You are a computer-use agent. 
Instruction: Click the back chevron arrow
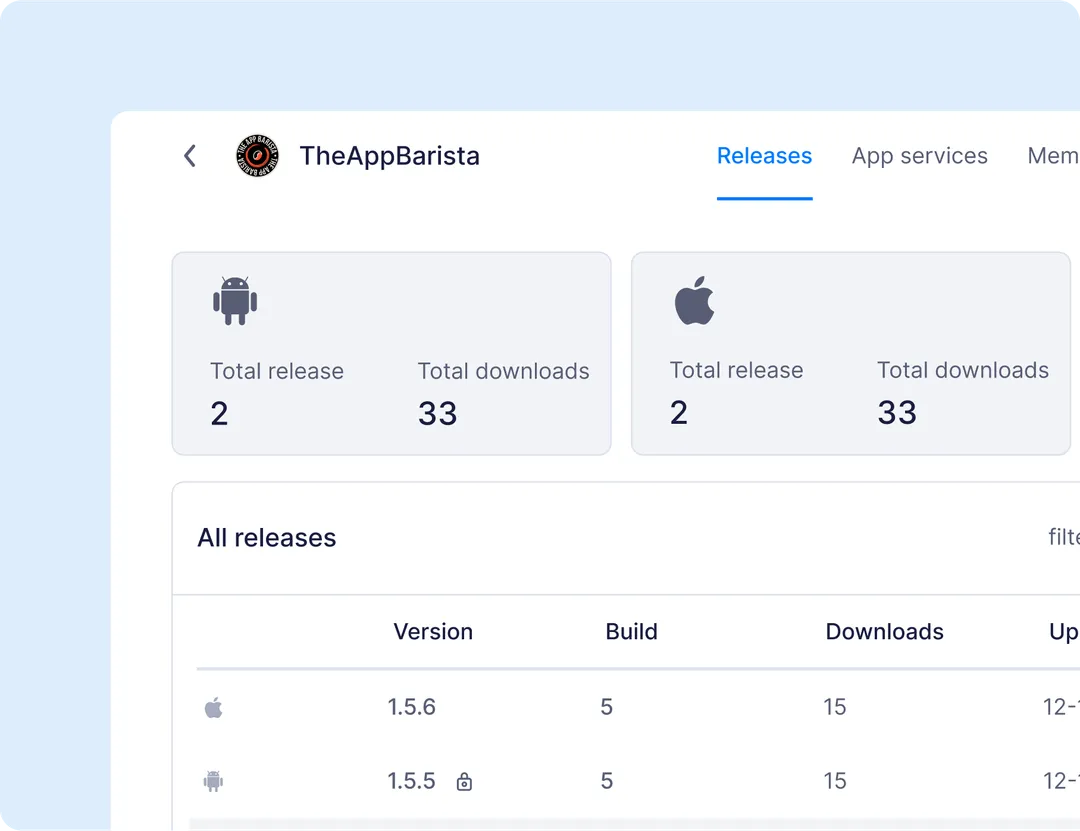click(x=190, y=156)
